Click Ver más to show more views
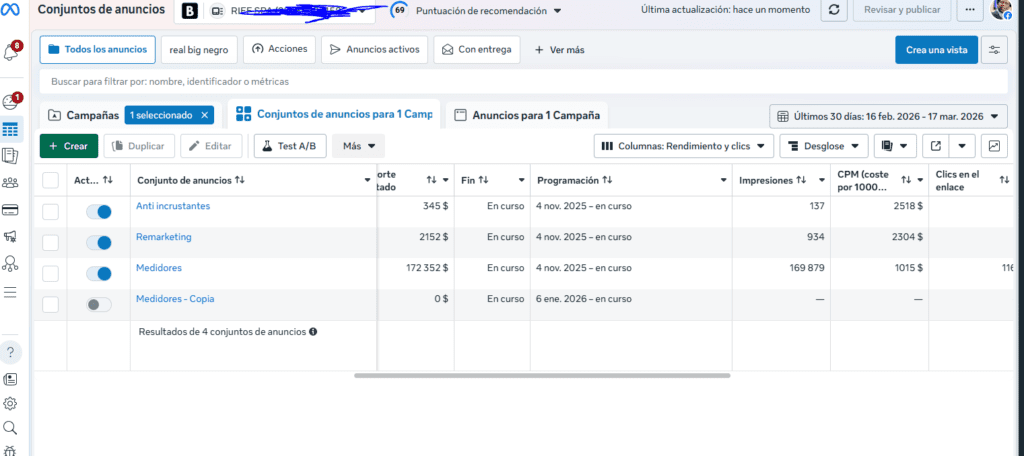The height and width of the screenshot is (456, 1024). (x=560, y=50)
